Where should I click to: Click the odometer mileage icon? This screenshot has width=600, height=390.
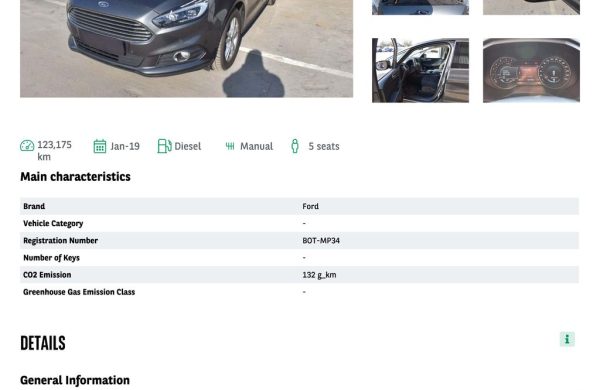27,146
